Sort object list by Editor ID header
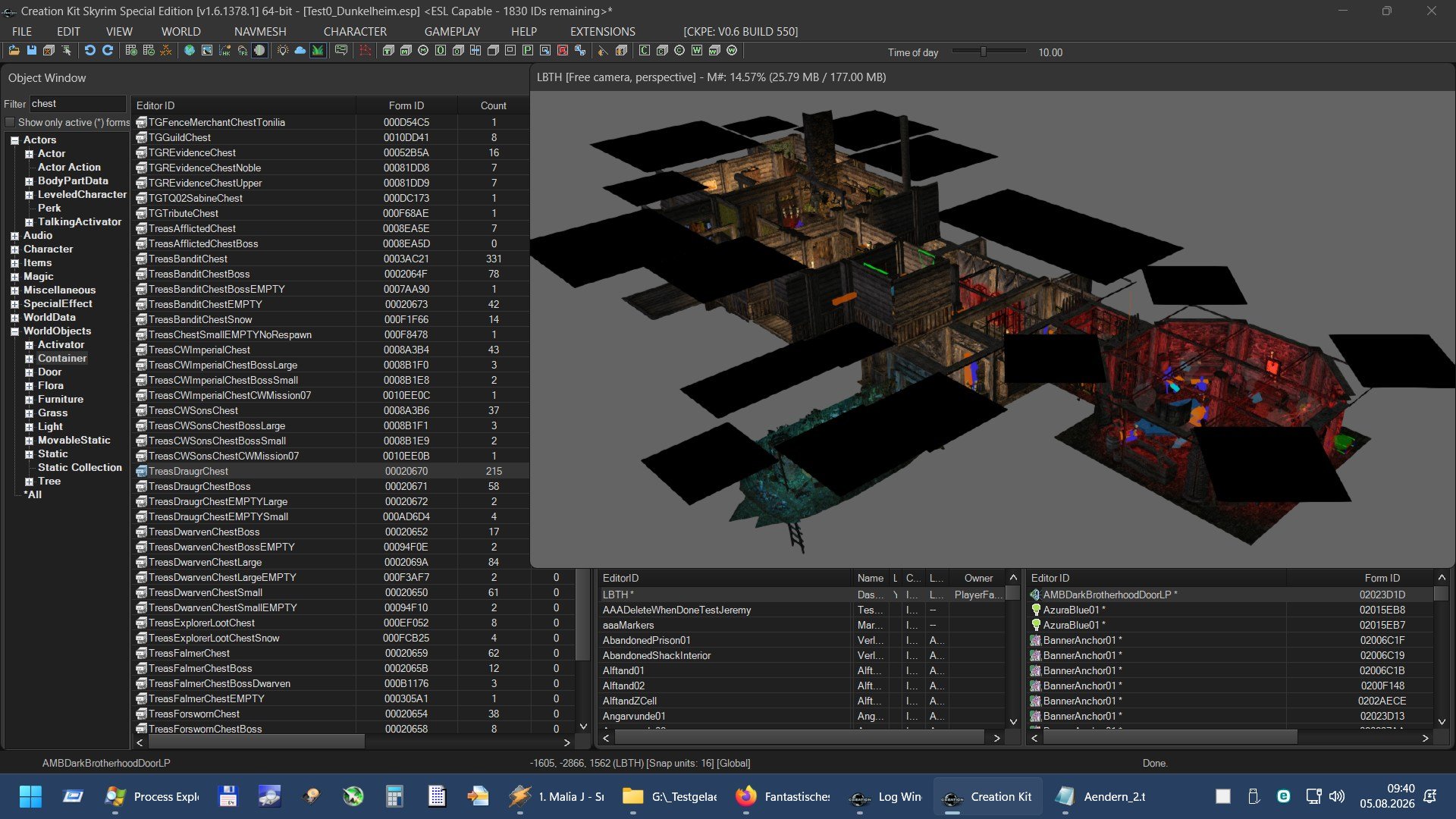Viewport: 1456px width, 819px height. 243,105
